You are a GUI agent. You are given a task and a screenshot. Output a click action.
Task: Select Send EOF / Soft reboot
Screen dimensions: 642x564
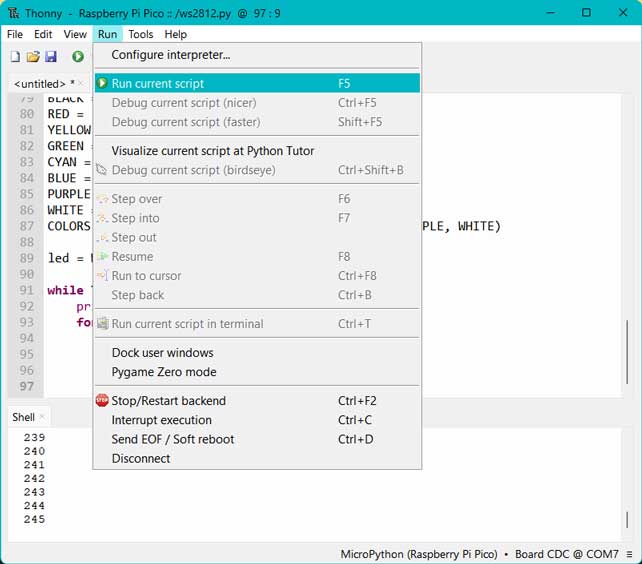pos(257,439)
